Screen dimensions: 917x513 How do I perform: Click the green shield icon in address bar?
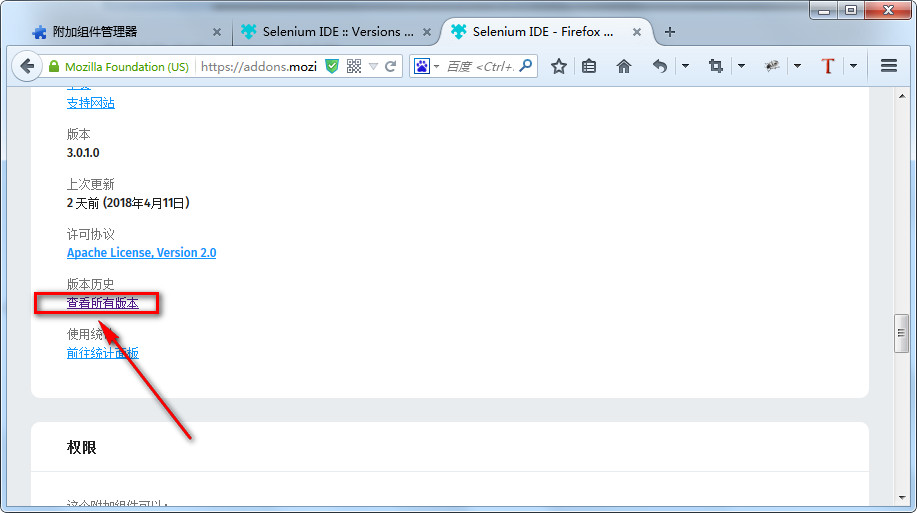point(332,66)
